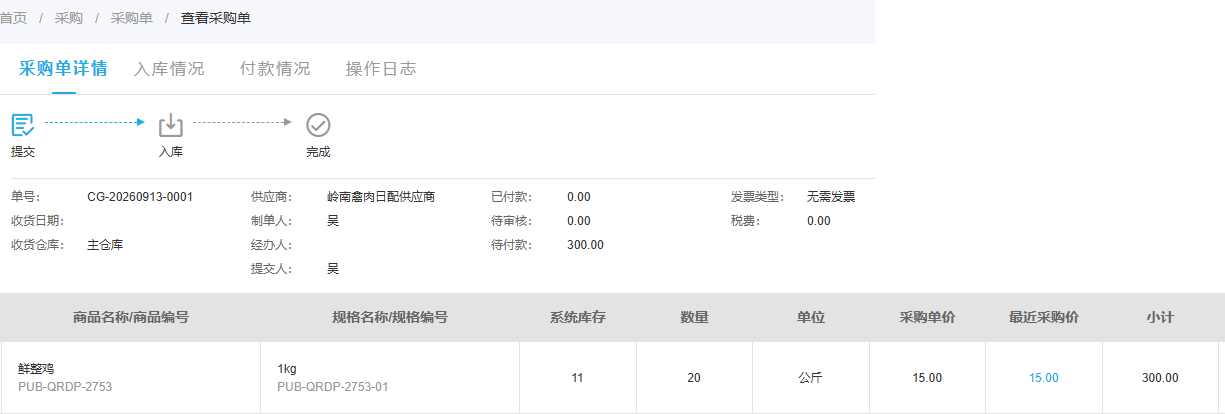Open the 入库情况 tab

pyautogui.click(x=169, y=69)
